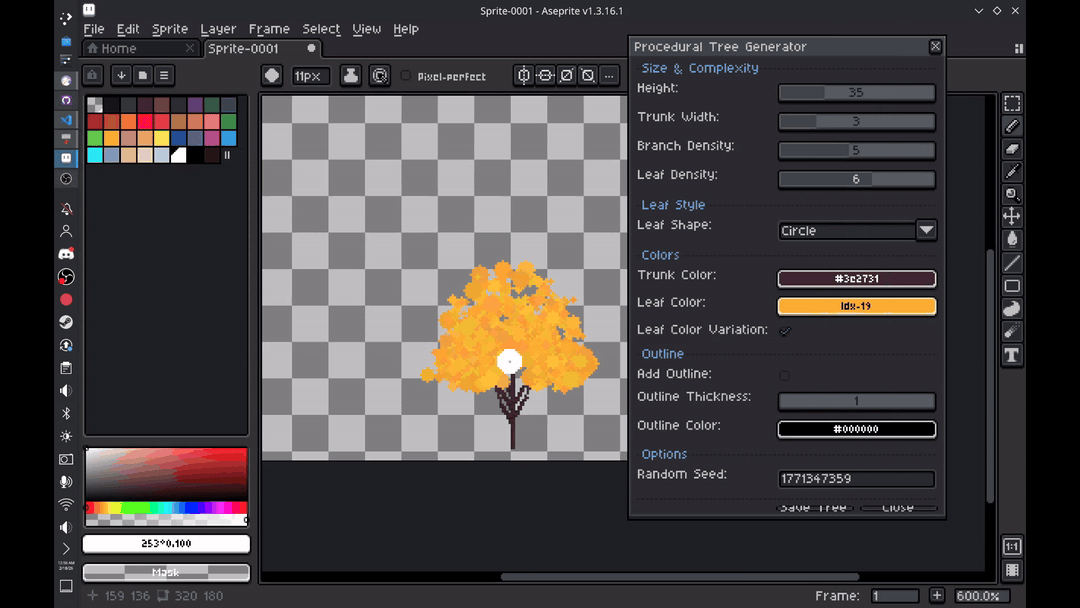Viewport: 1080px width, 608px height.
Task: Uncheck Leaf Color Variation
Action: [x=785, y=331]
